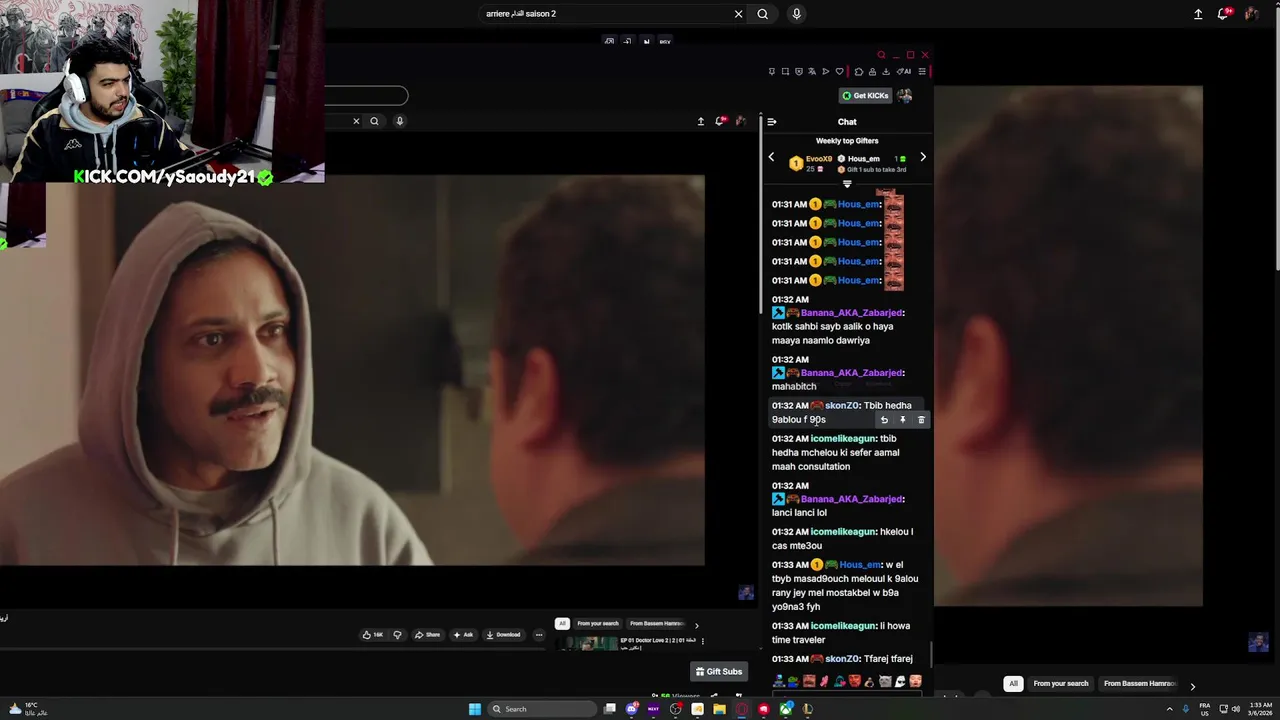Open the Windows Start menu
Viewport: 1280px width, 720px height.
tap(475, 709)
